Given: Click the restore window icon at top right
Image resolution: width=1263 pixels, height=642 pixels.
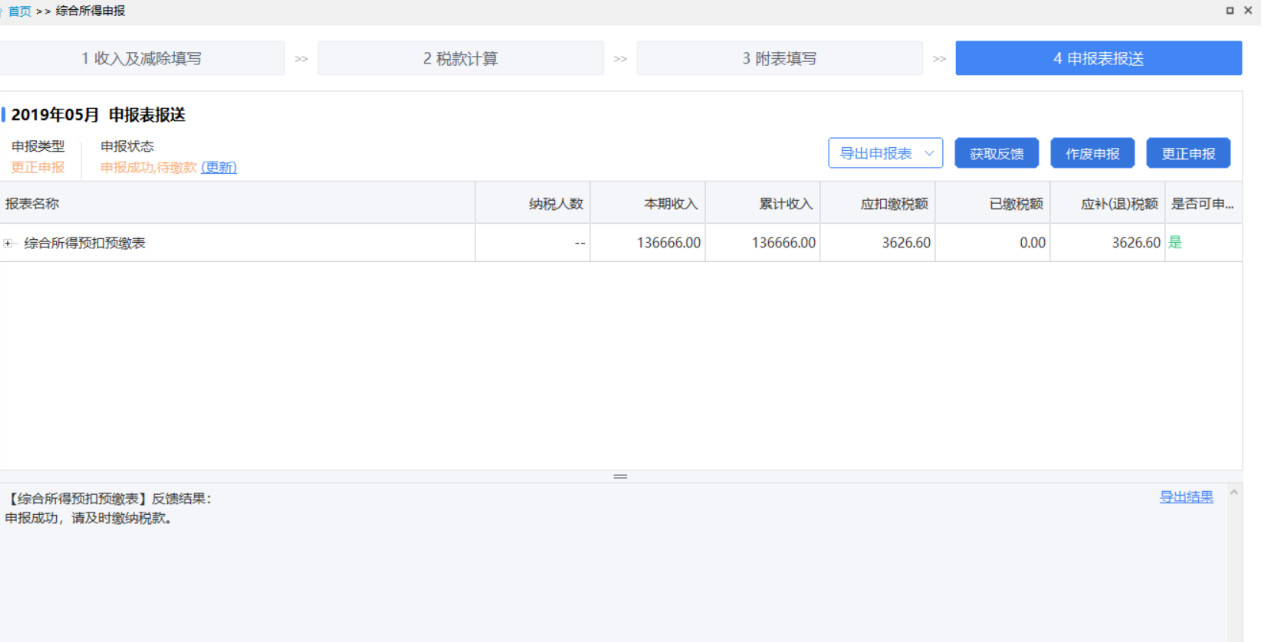Looking at the screenshot, I should 1230,11.
